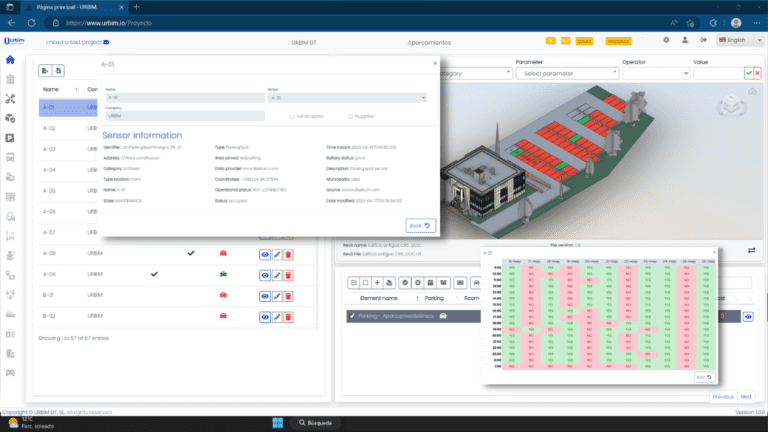
Task: Open the bus transport icon in sidebar
Action: pos(10,158)
